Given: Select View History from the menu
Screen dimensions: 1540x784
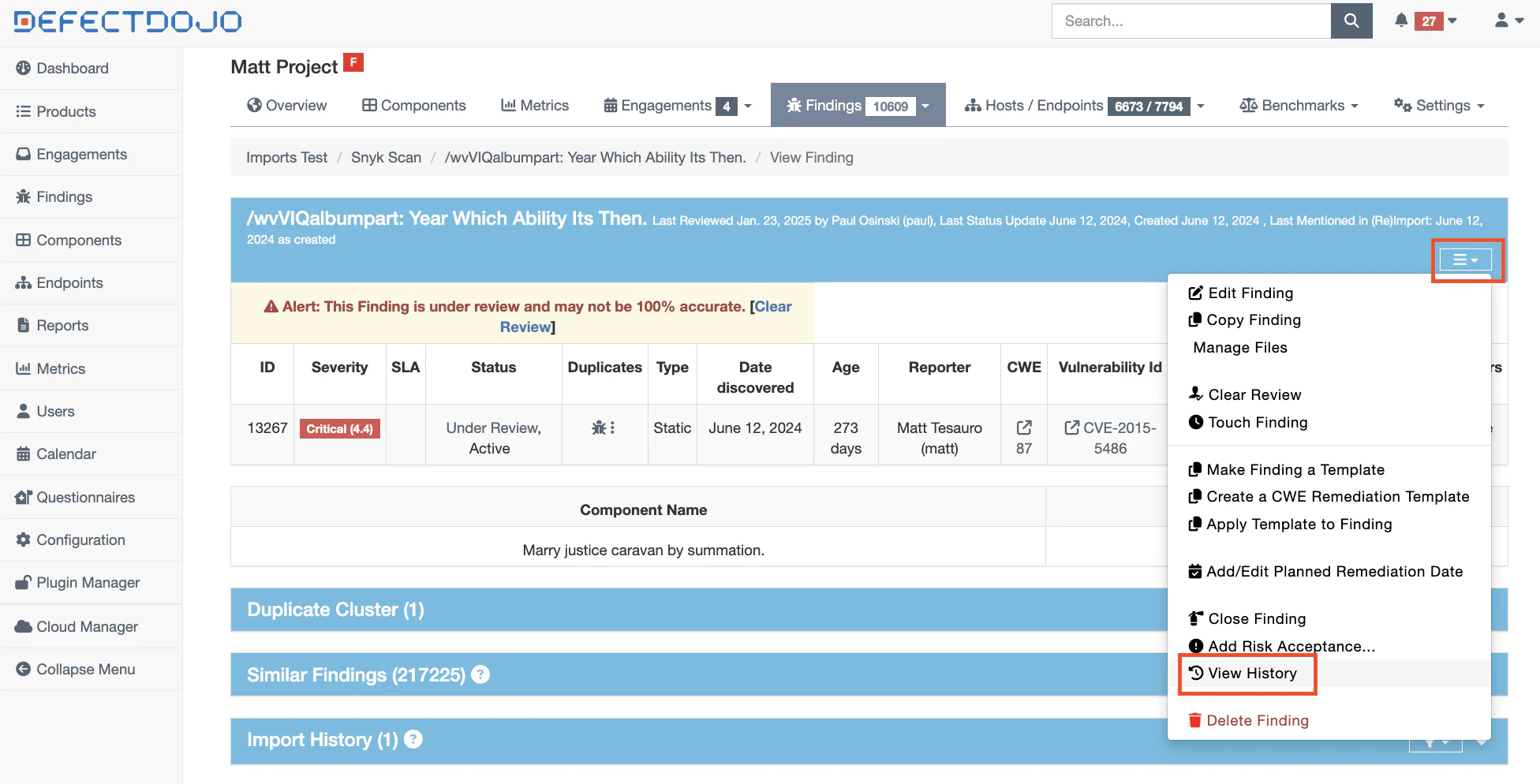Looking at the screenshot, I should pos(1251,674).
